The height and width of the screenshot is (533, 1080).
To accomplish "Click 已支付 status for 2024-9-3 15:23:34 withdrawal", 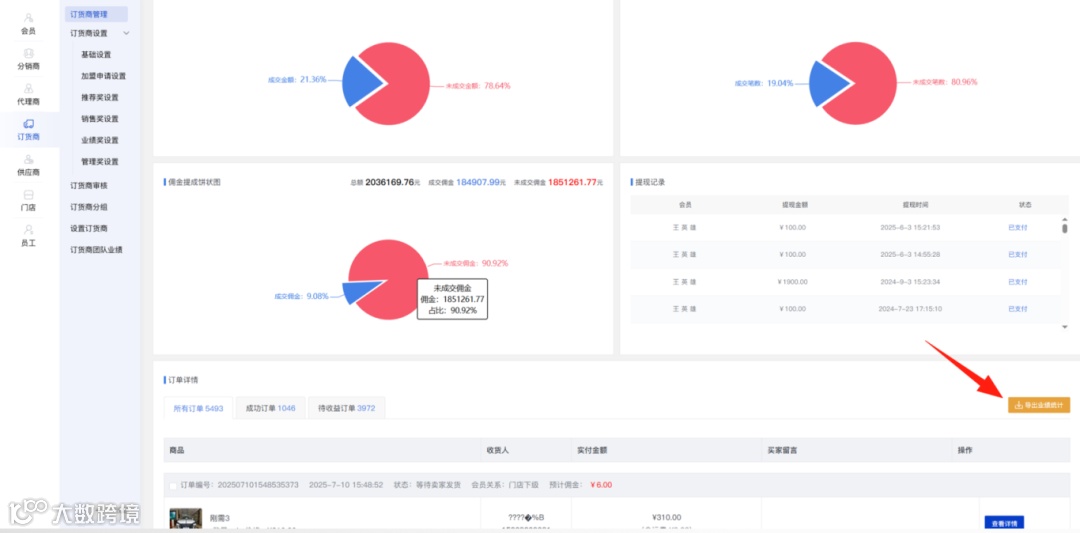I will tap(1017, 282).
